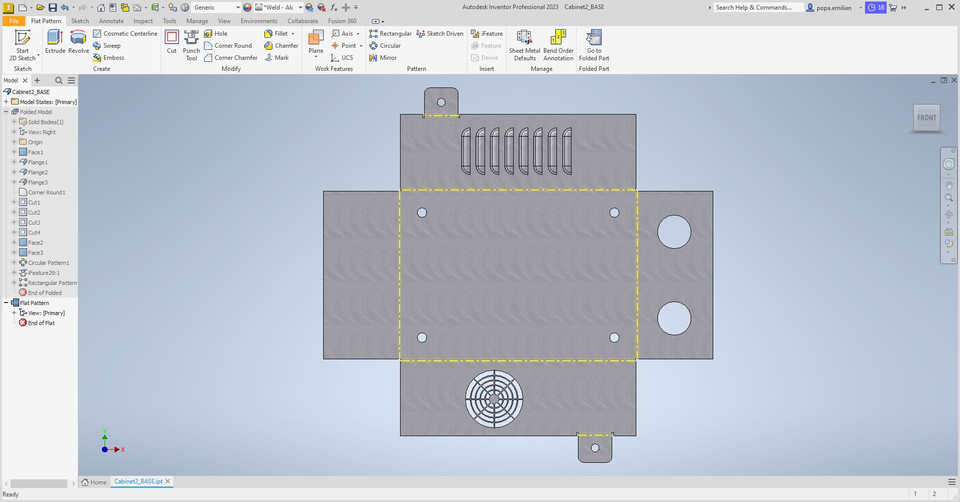Close the Model browser panel
The width and height of the screenshot is (960, 502).
coord(25,80)
